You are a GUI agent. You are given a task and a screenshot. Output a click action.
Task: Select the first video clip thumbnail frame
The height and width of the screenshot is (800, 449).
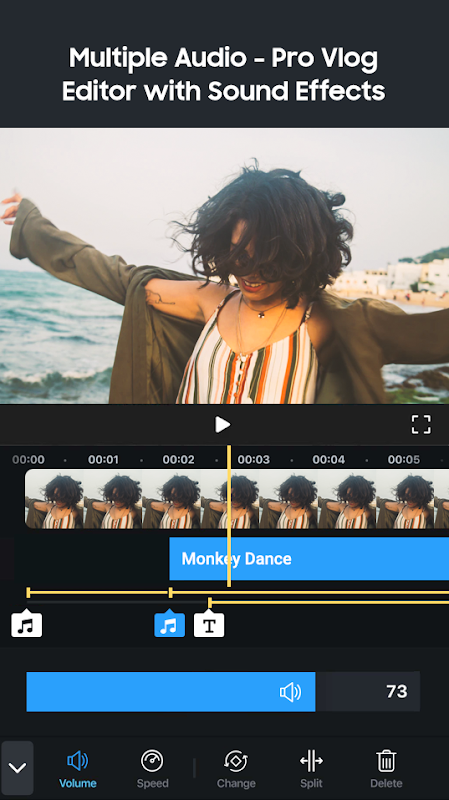(55, 498)
